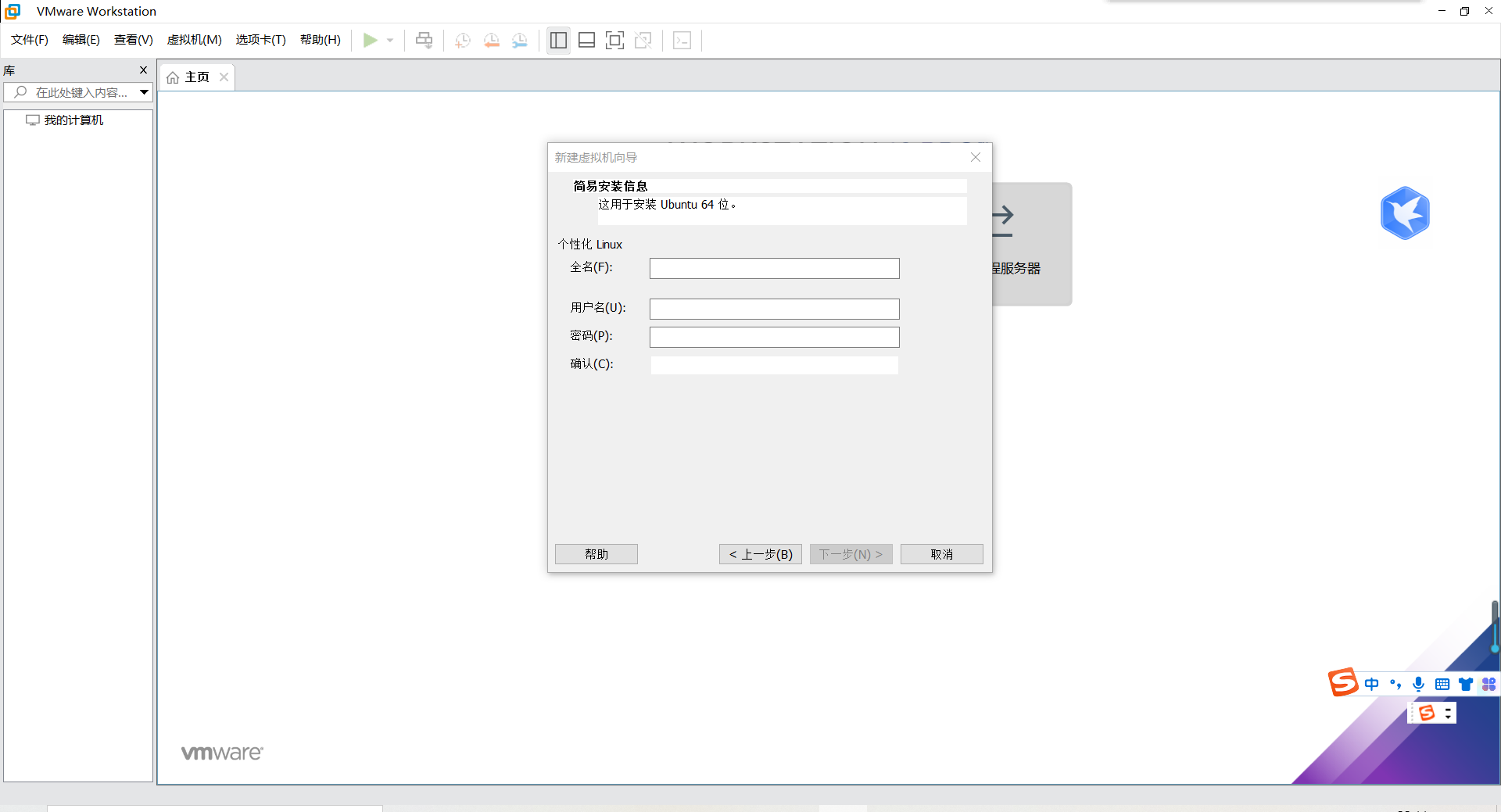Click the 取消 cancel button
The width and height of the screenshot is (1501, 812).
pyautogui.click(x=942, y=554)
